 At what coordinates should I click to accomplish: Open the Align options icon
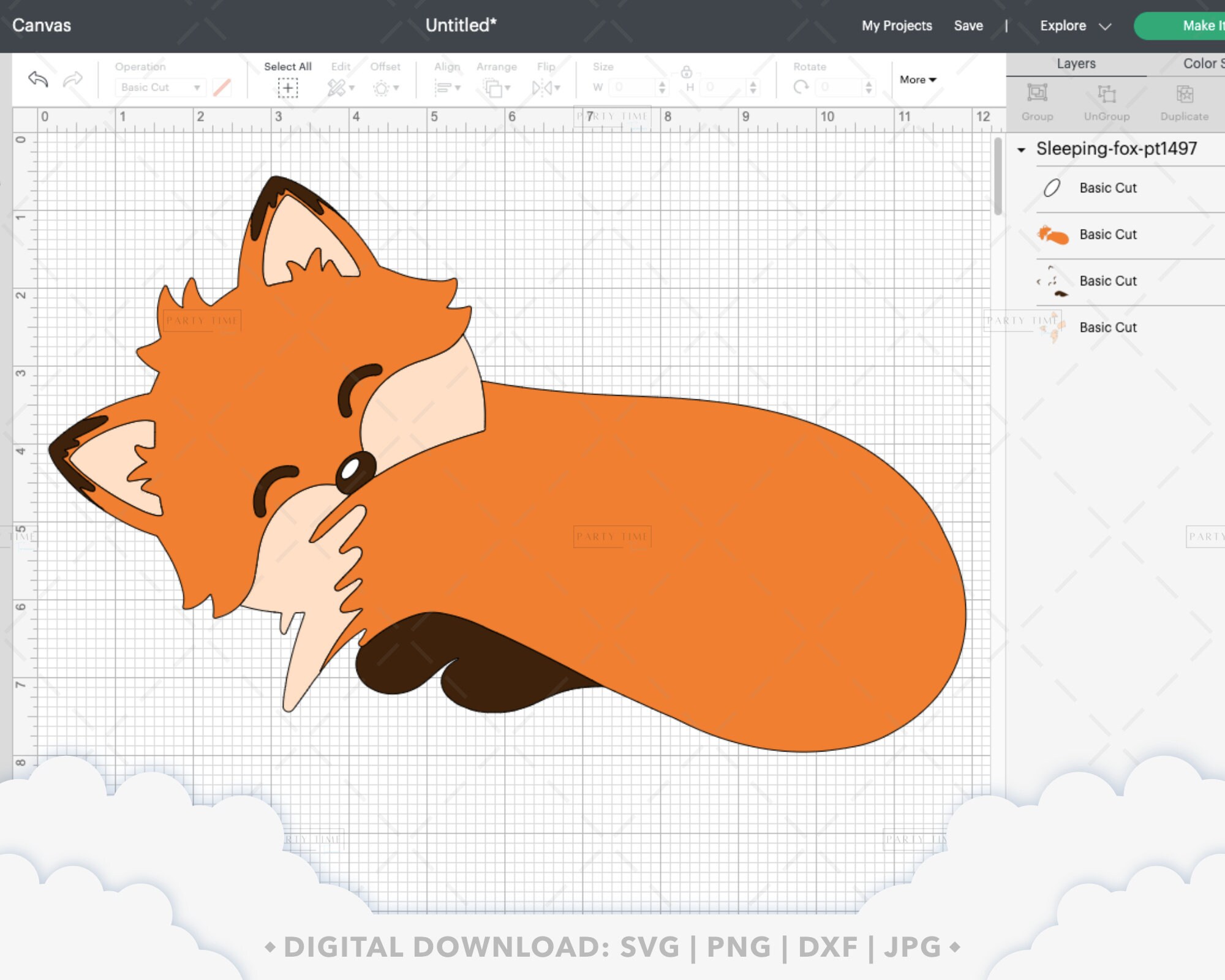pos(447,87)
